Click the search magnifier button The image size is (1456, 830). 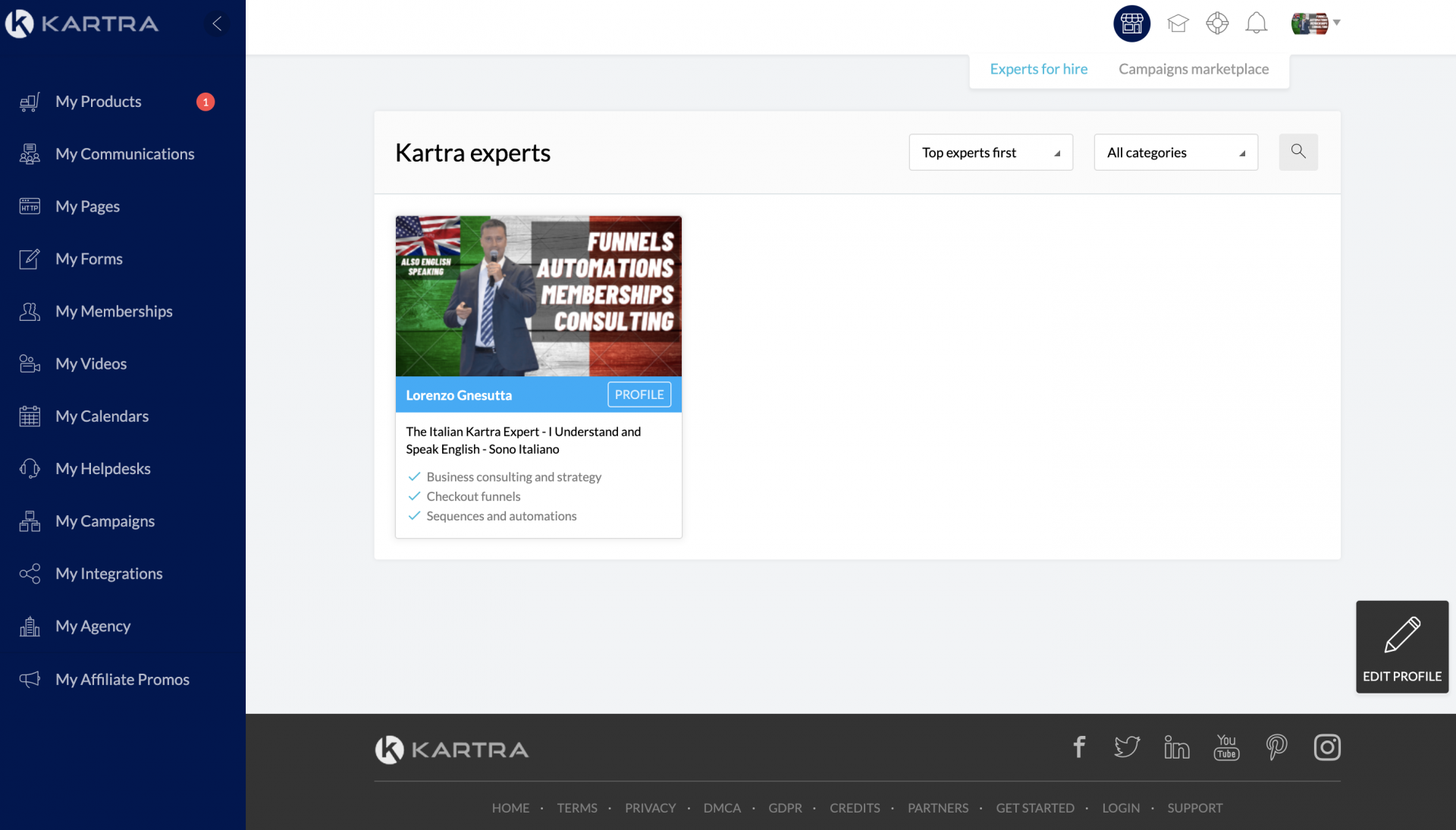pos(1298,152)
